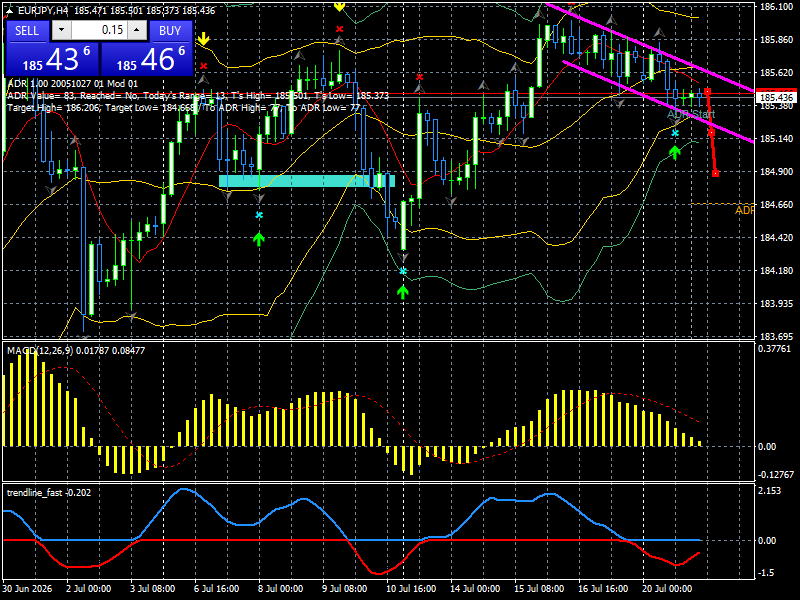Select the upper magenta channel line
This screenshot has height=600, width=800.
coord(649,46)
